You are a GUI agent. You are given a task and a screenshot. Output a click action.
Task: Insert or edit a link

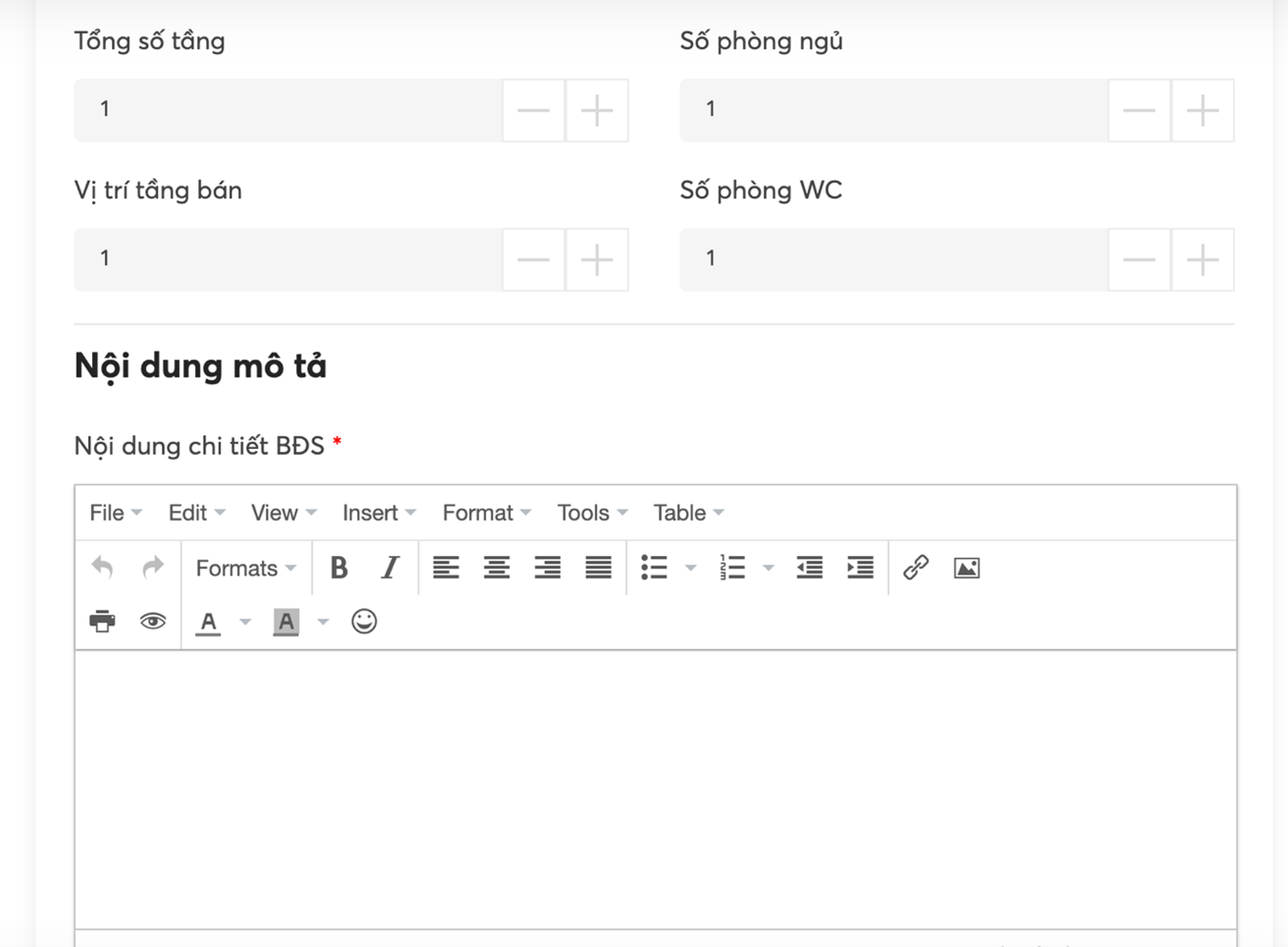[916, 568]
